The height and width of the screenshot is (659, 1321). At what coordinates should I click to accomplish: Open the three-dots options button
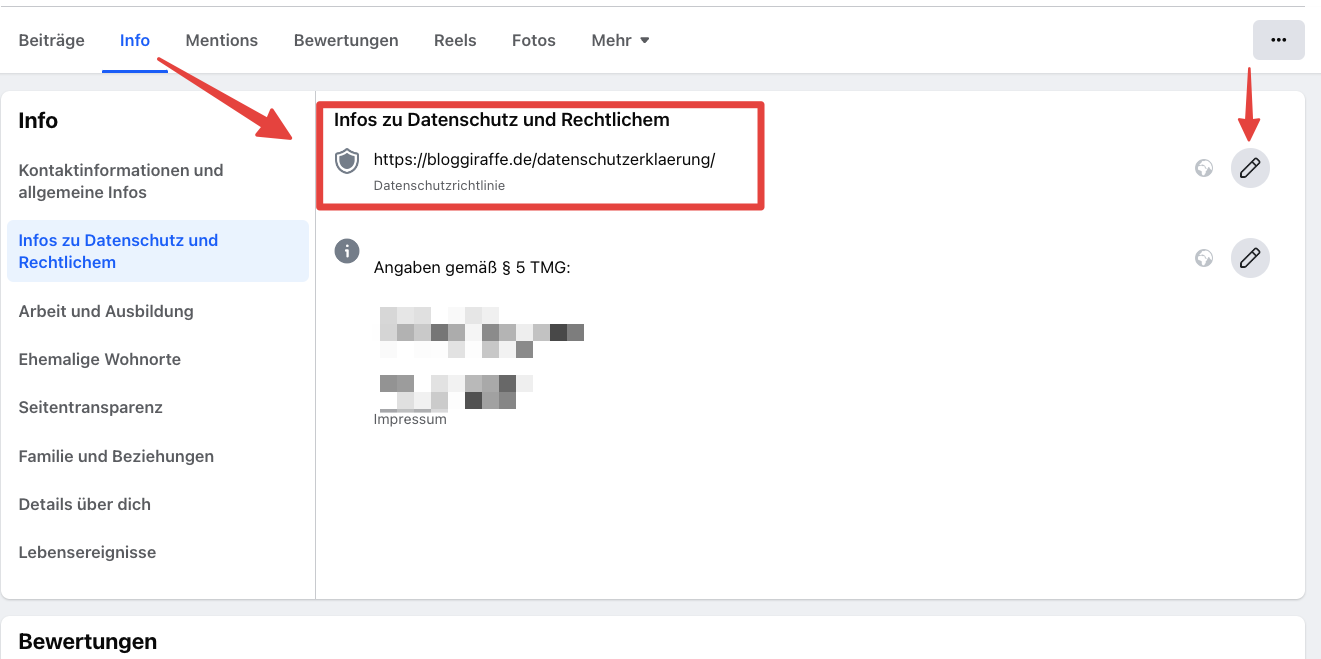click(x=1278, y=40)
